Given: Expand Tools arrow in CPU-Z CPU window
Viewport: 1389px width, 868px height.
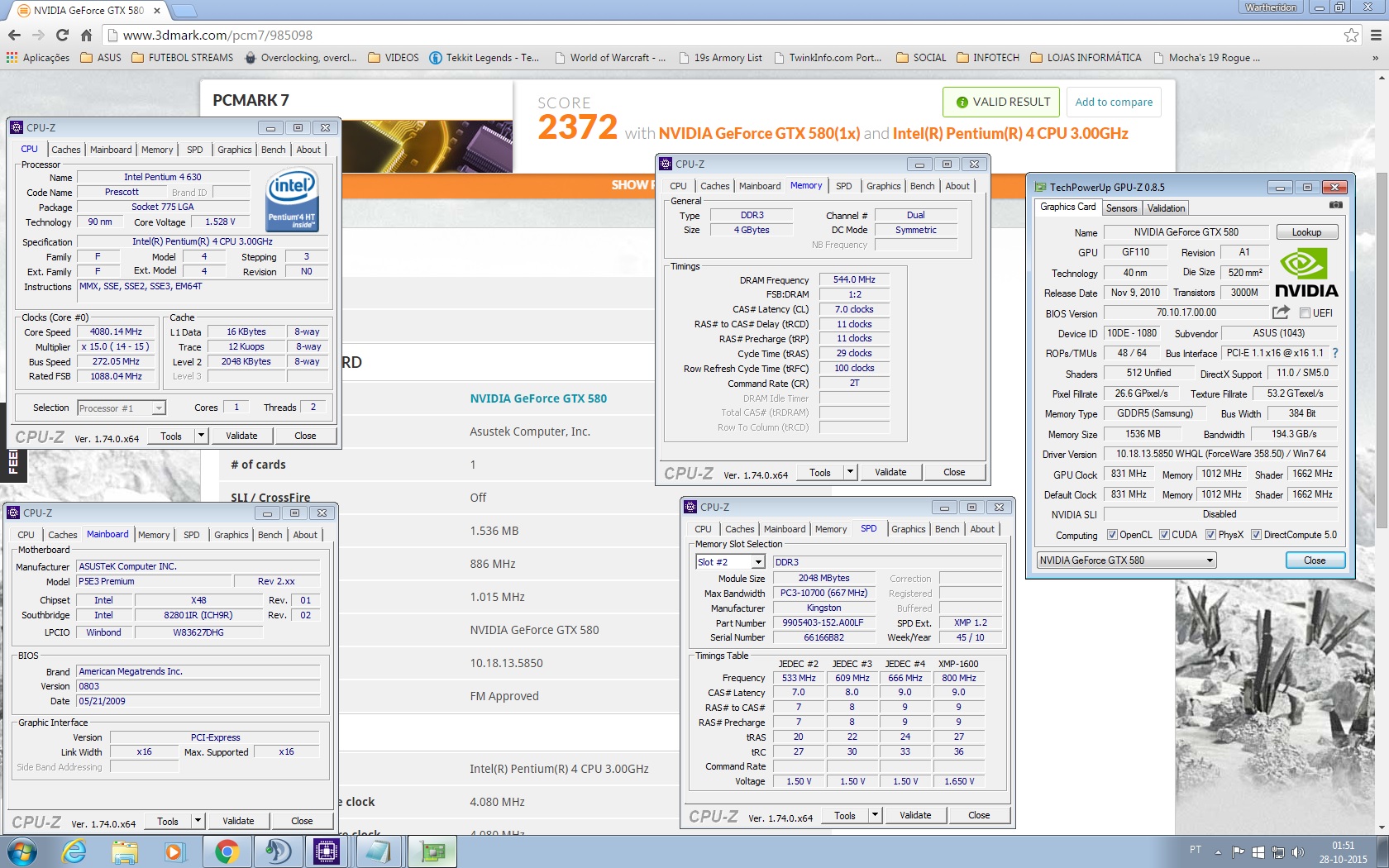Looking at the screenshot, I should pos(201,436).
